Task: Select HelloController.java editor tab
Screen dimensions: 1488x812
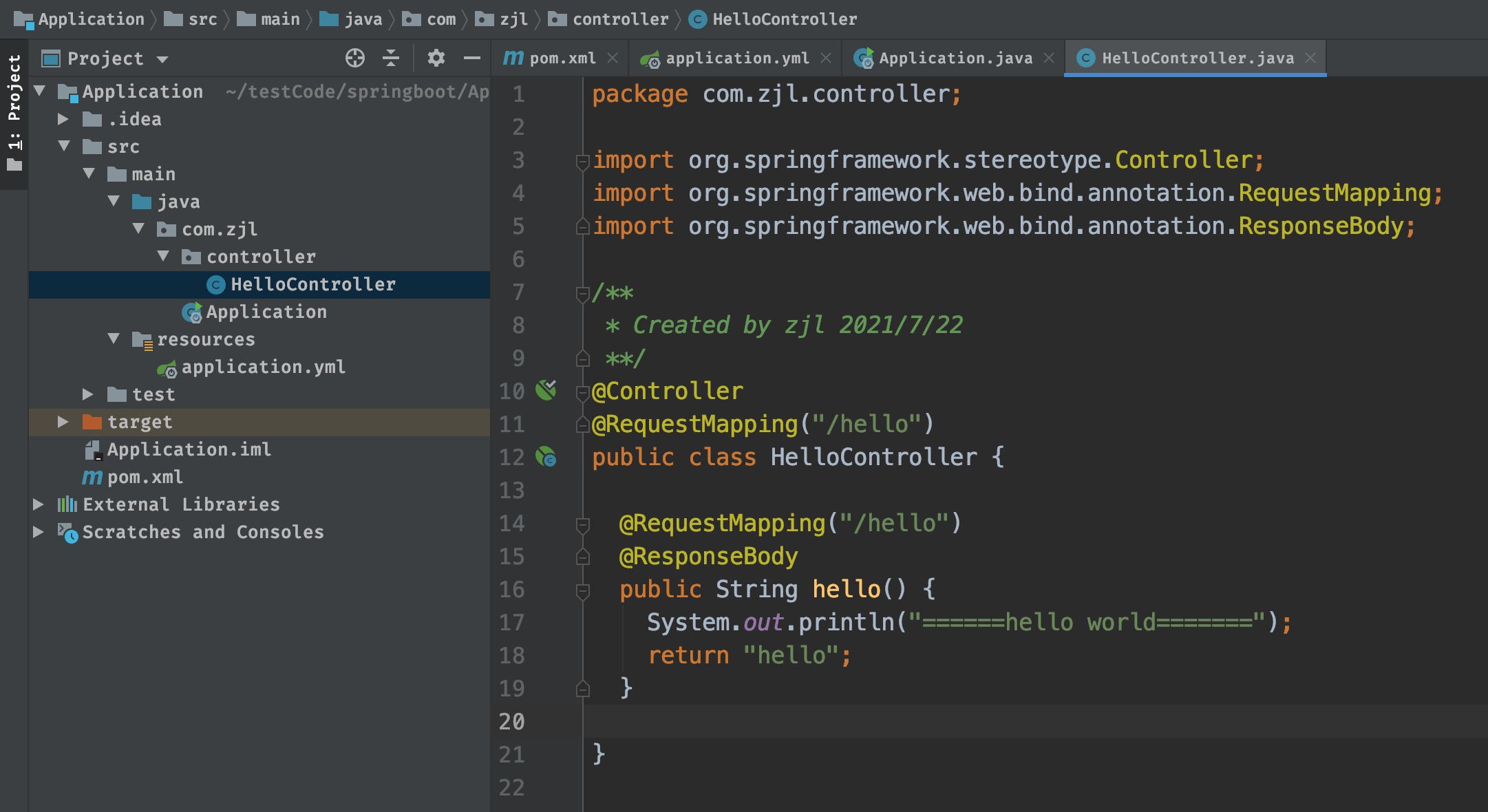Action: pyautogui.click(x=1195, y=58)
